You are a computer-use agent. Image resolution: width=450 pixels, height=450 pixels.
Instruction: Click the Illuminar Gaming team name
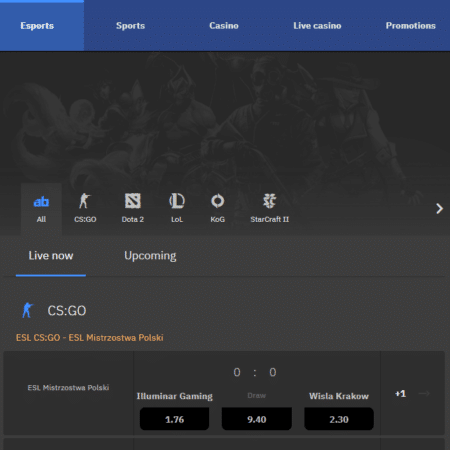click(175, 396)
